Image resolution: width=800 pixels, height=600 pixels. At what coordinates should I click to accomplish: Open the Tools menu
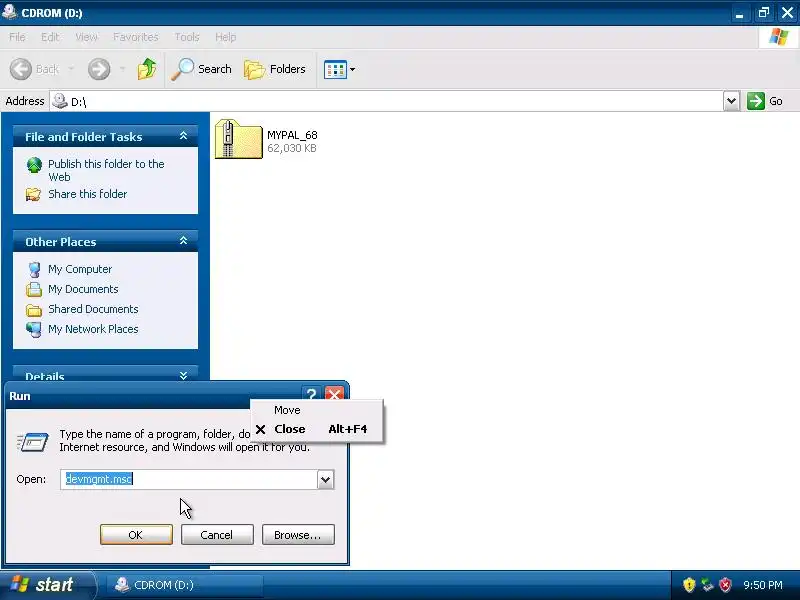click(187, 37)
